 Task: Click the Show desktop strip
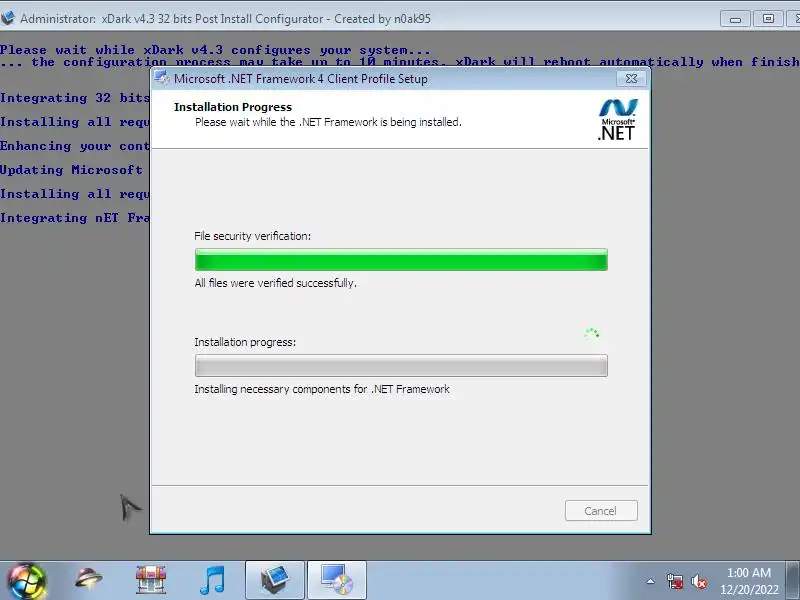[793, 581]
